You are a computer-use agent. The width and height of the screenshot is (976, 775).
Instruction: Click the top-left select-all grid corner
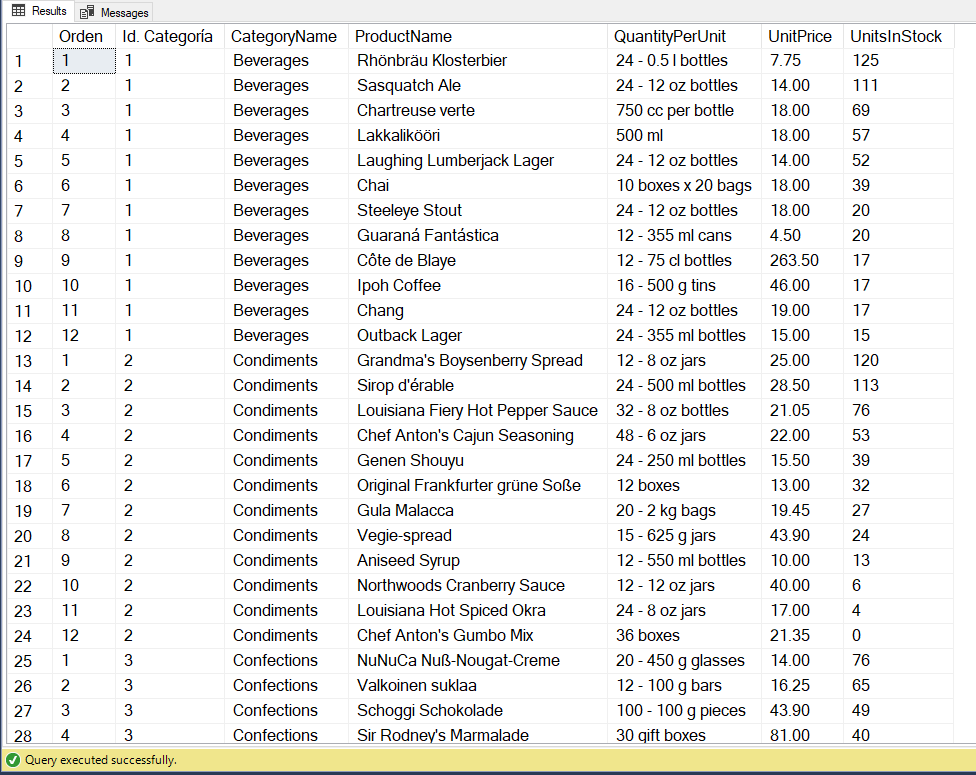(29, 36)
